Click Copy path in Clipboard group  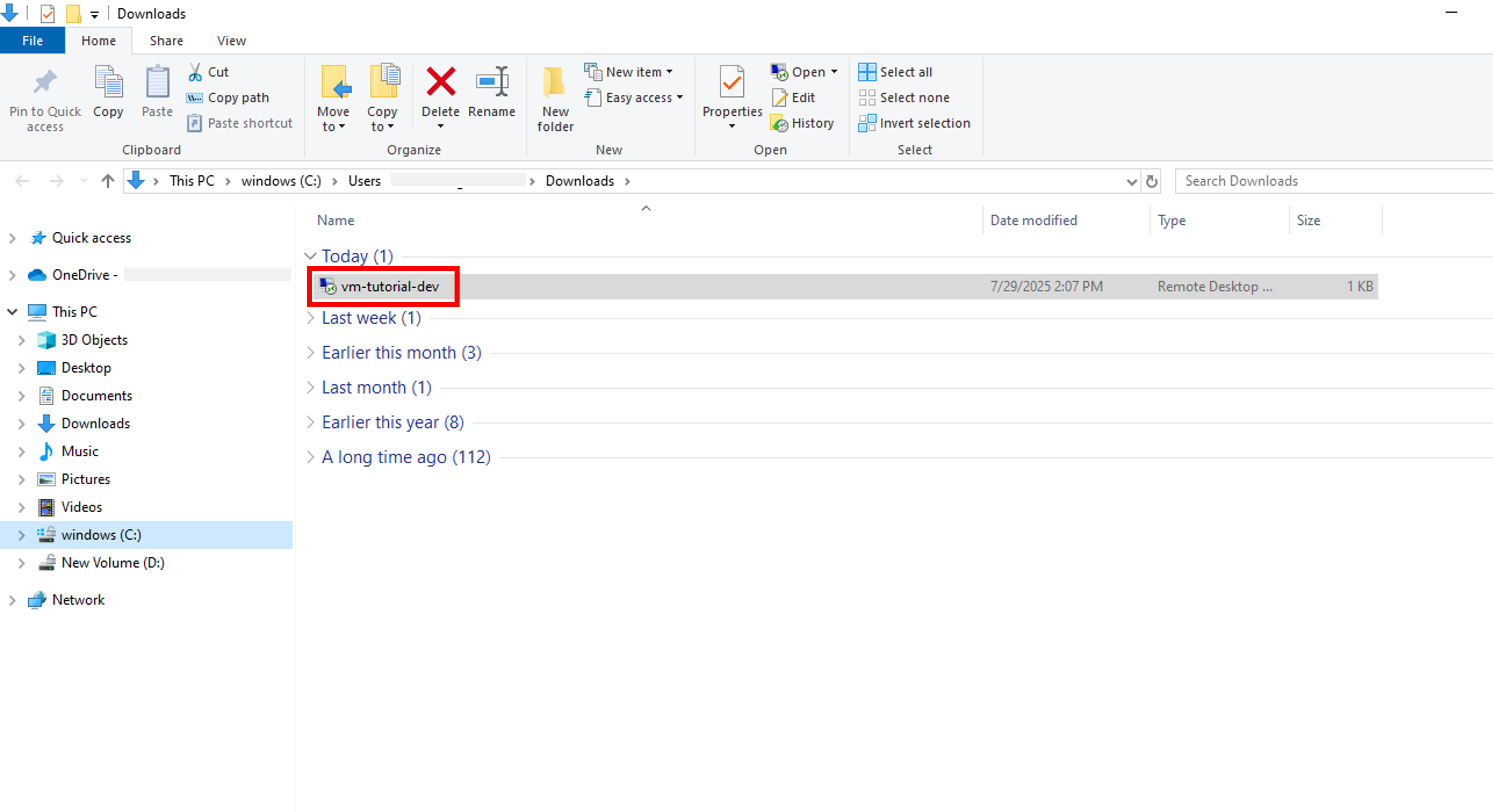238,97
